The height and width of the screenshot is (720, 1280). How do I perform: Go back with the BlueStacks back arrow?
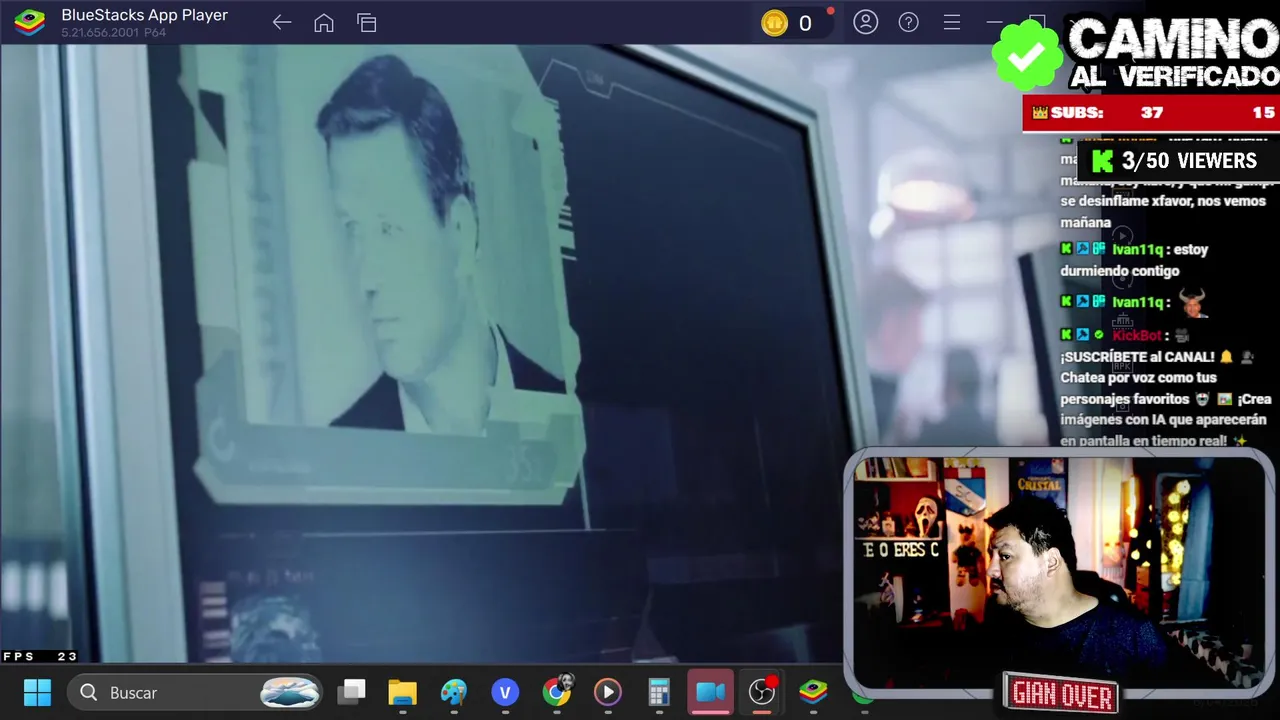(x=282, y=22)
